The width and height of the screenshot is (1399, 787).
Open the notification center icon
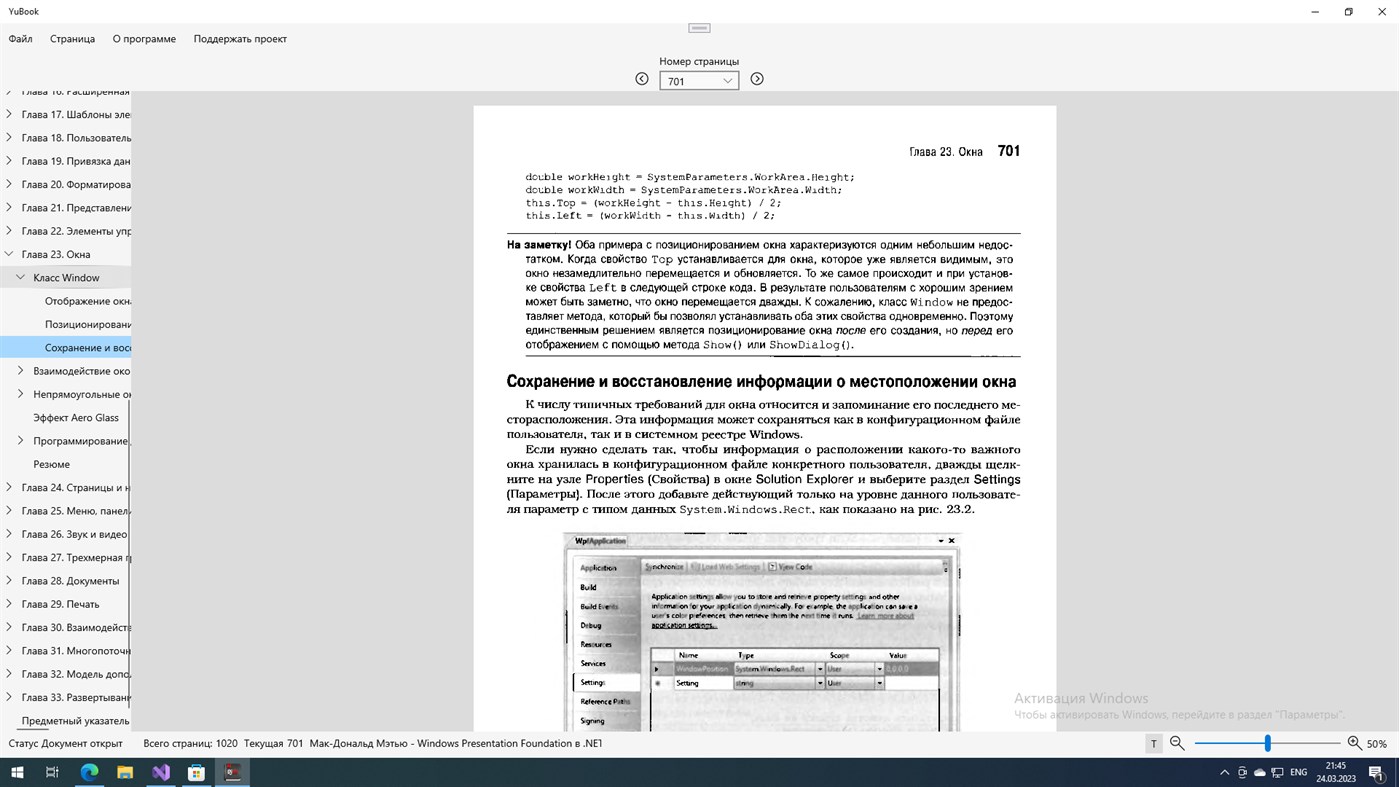point(1376,772)
